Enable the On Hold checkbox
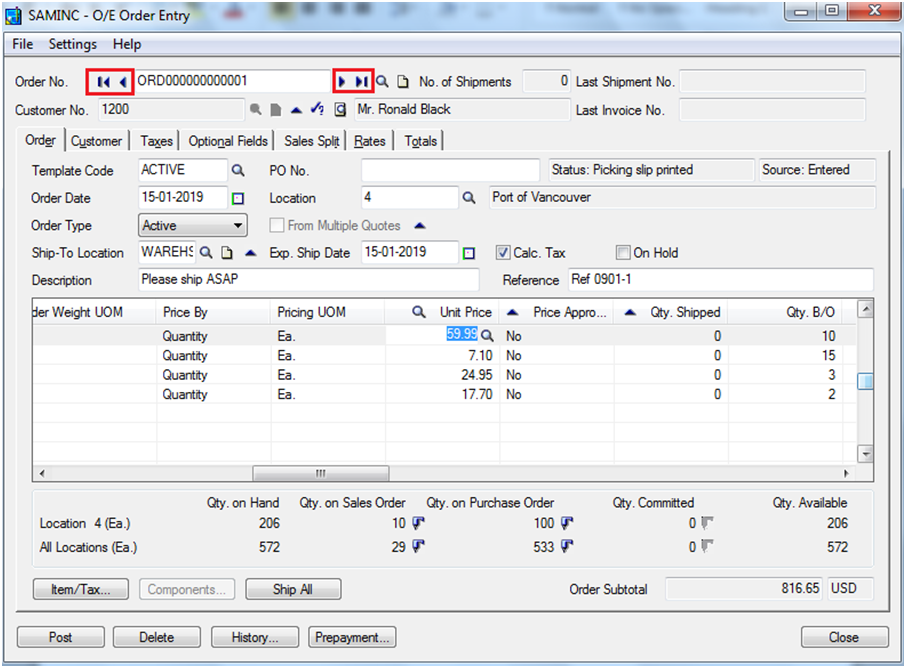This screenshot has height=667, width=906. tap(623, 253)
